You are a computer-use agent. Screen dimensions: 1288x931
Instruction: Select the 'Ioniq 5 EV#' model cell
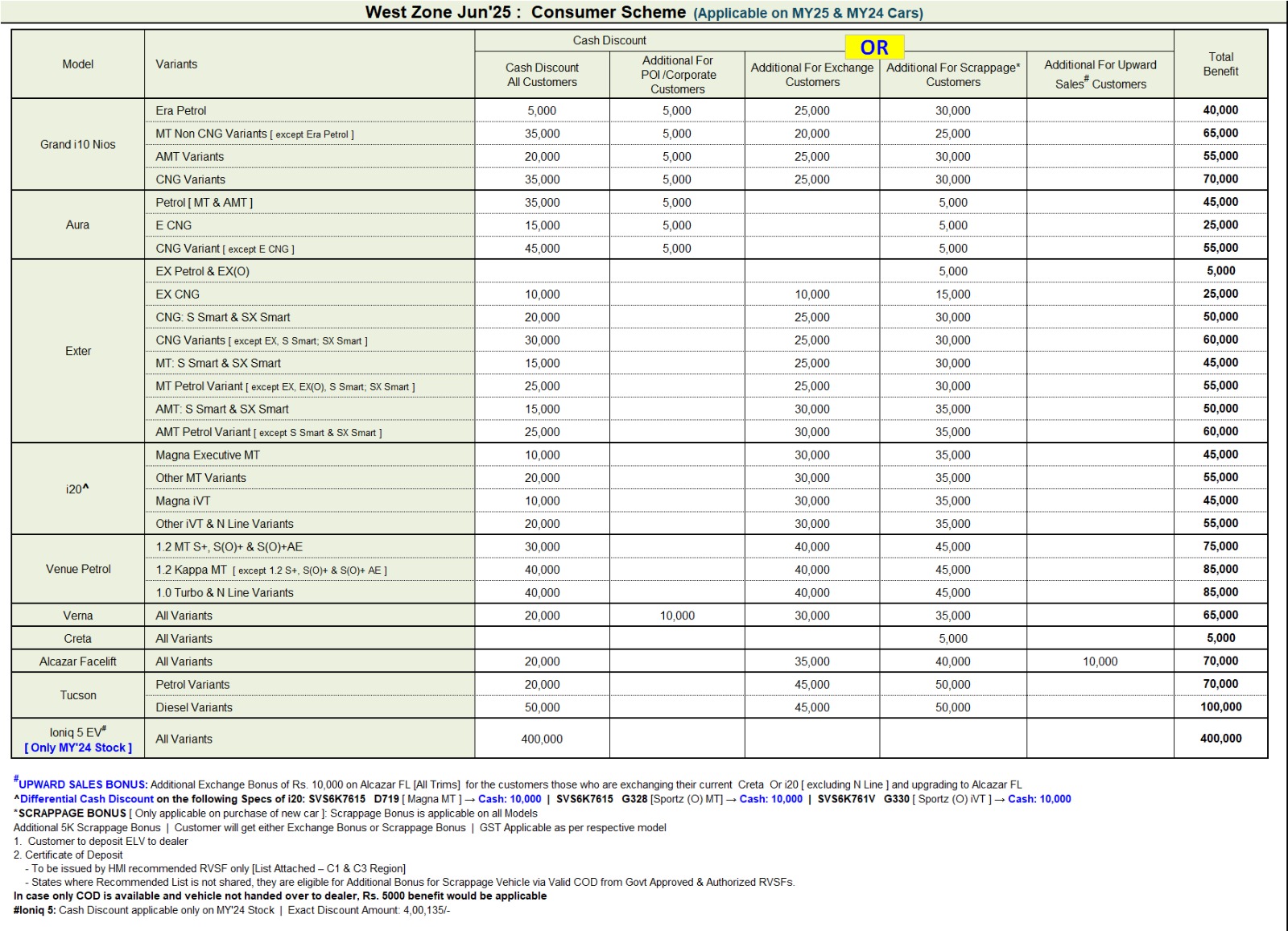point(78,738)
